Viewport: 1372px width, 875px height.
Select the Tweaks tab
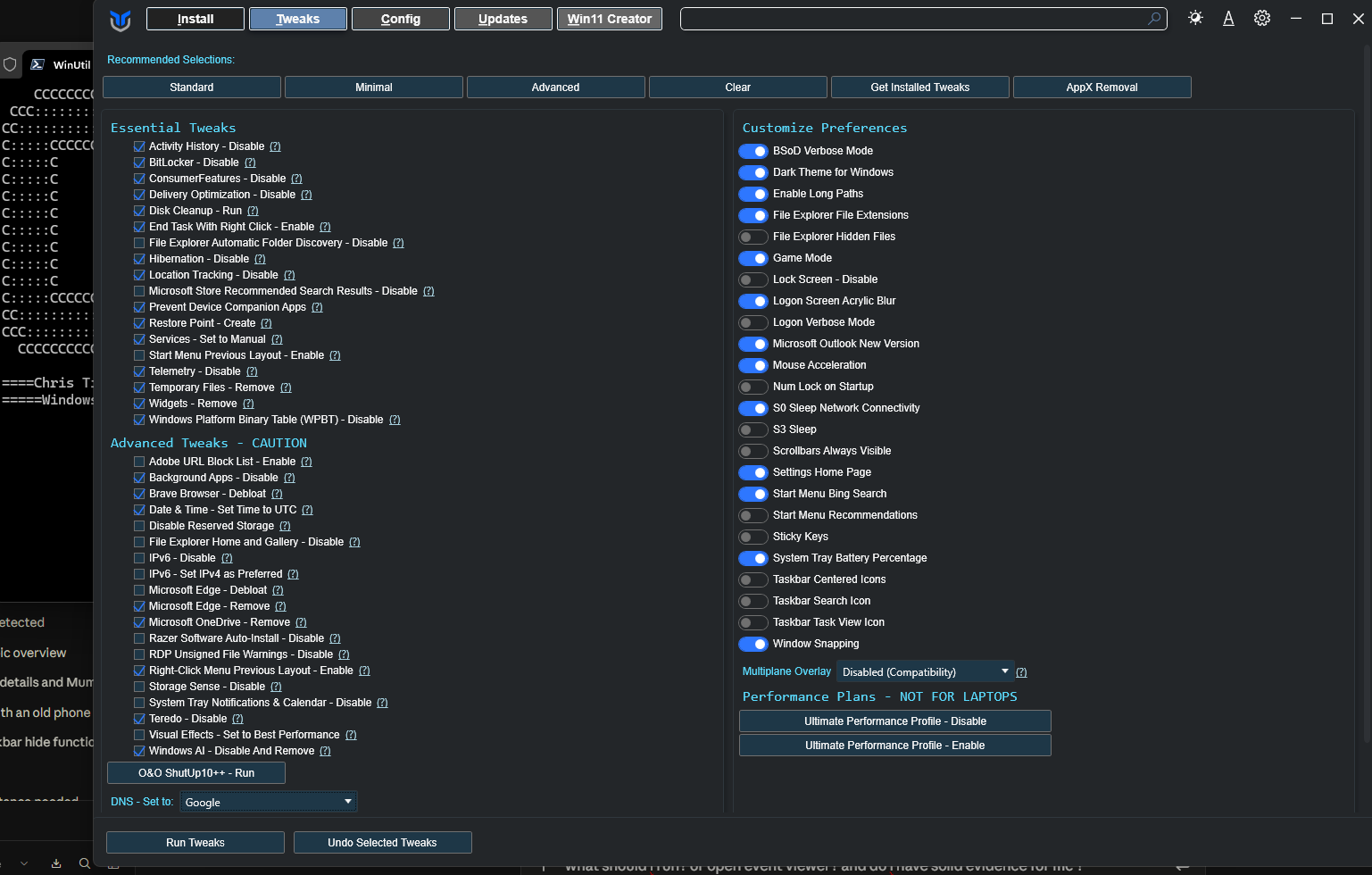tap(298, 19)
